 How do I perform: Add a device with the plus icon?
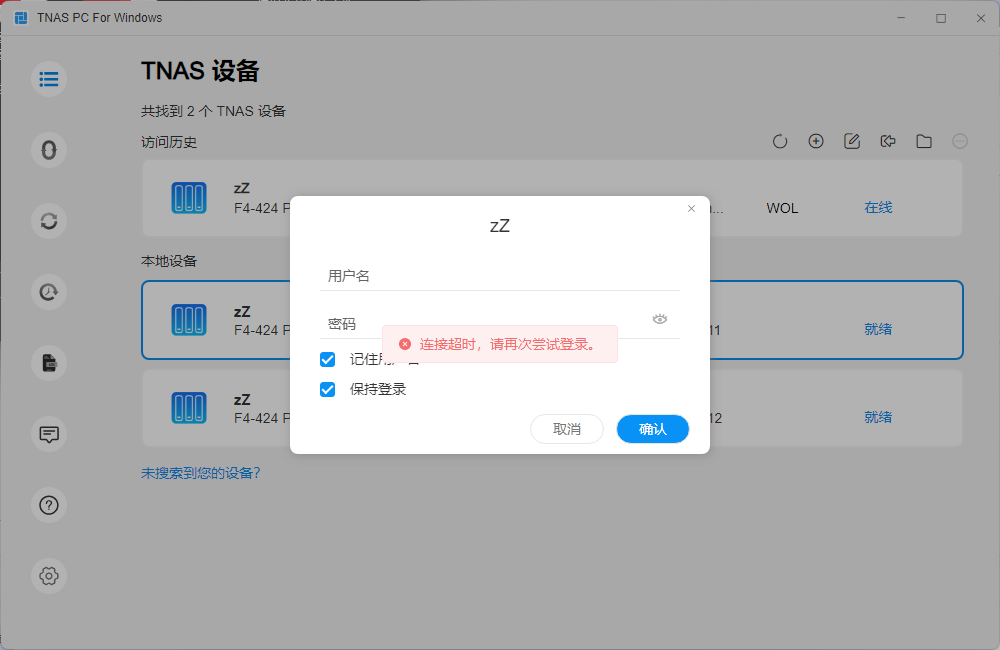[816, 142]
